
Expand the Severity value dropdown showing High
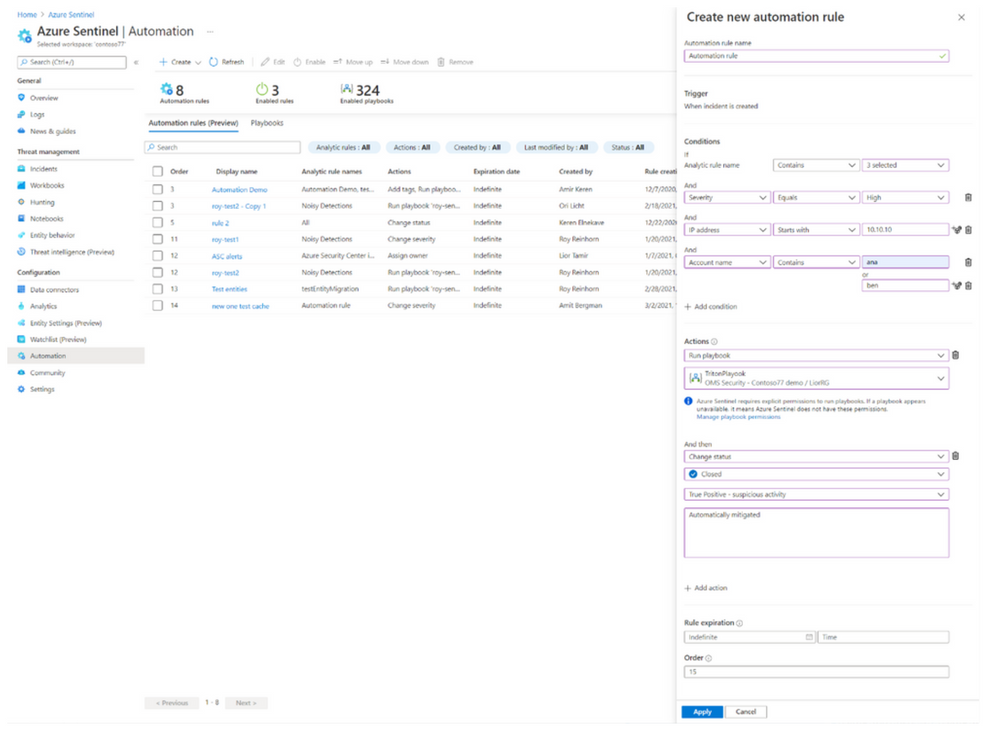click(905, 198)
